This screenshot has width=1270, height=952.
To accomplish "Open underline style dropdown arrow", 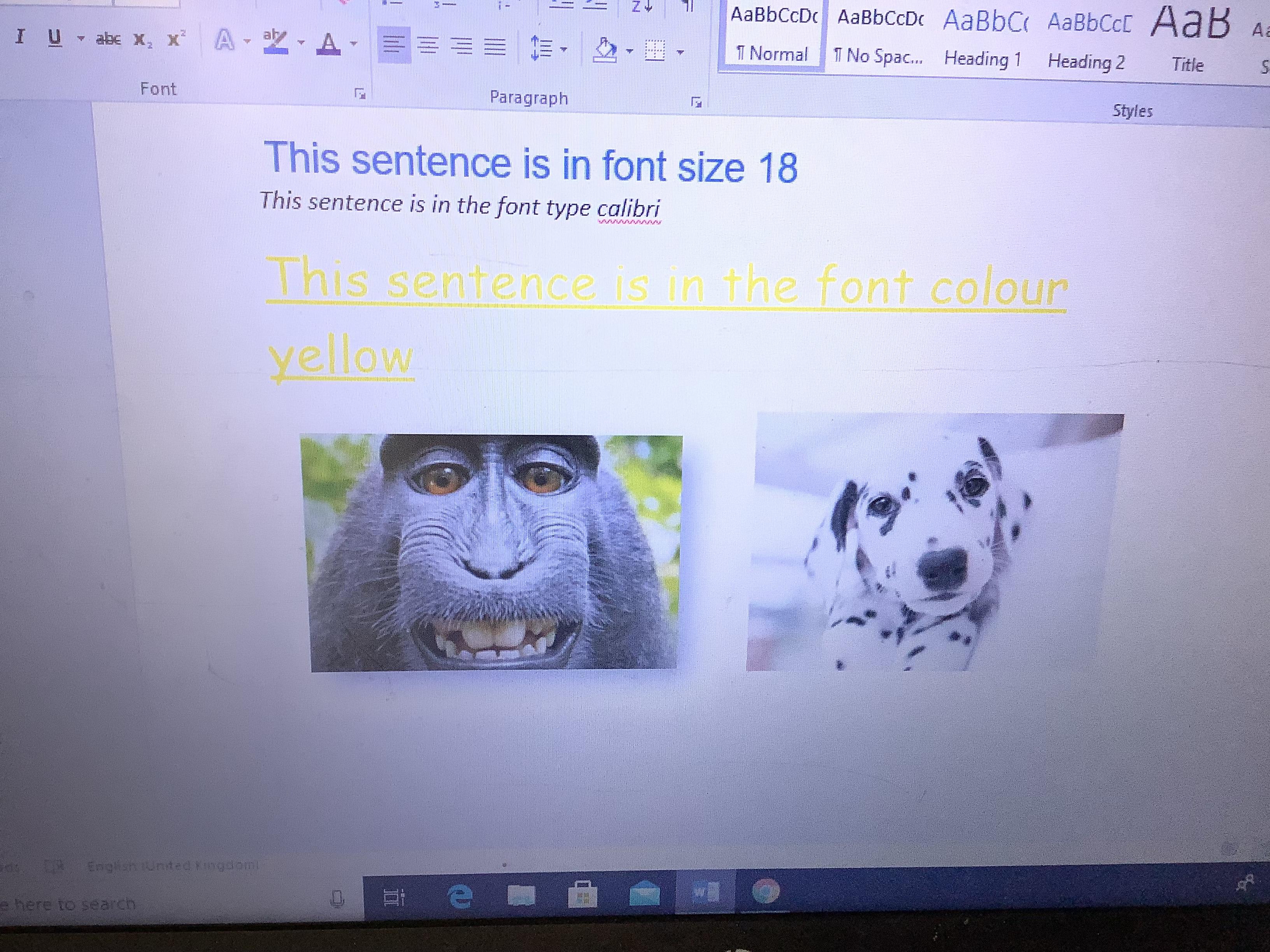I will (x=81, y=38).
